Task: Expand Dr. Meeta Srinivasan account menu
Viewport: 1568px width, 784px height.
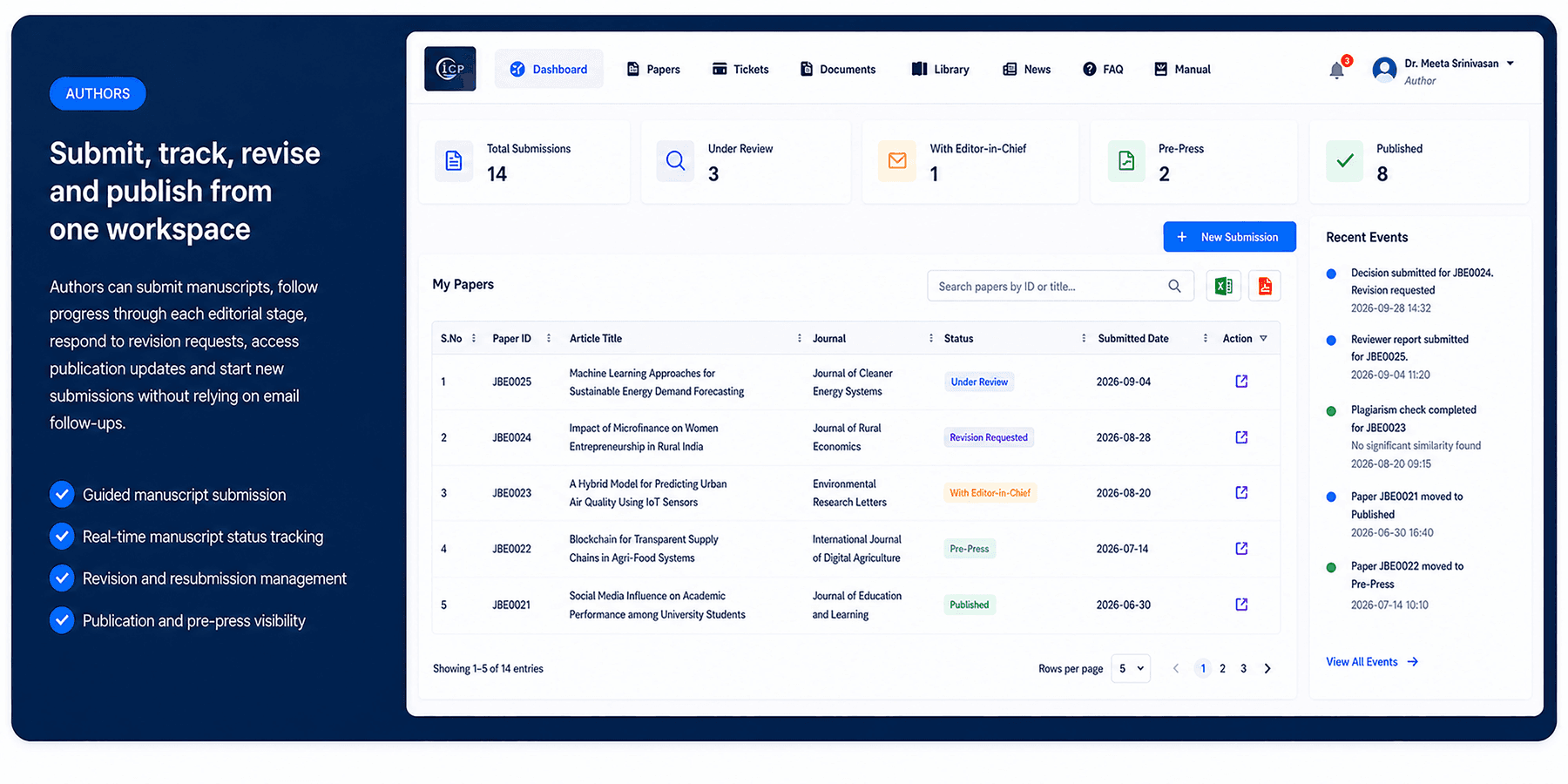Action: coord(1511,64)
